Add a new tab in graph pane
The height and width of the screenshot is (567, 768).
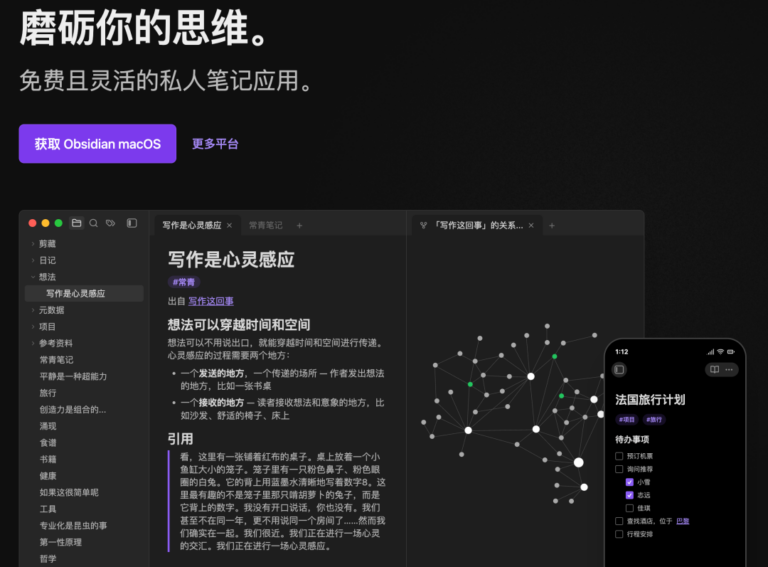point(552,225)
